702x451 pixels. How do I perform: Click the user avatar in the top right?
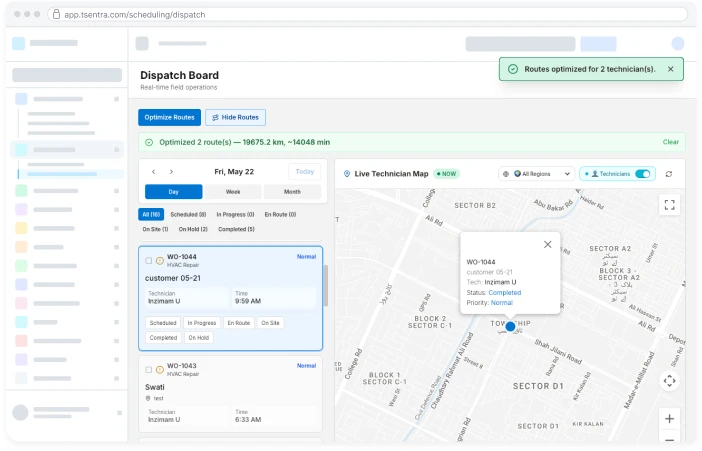[678, 43]
